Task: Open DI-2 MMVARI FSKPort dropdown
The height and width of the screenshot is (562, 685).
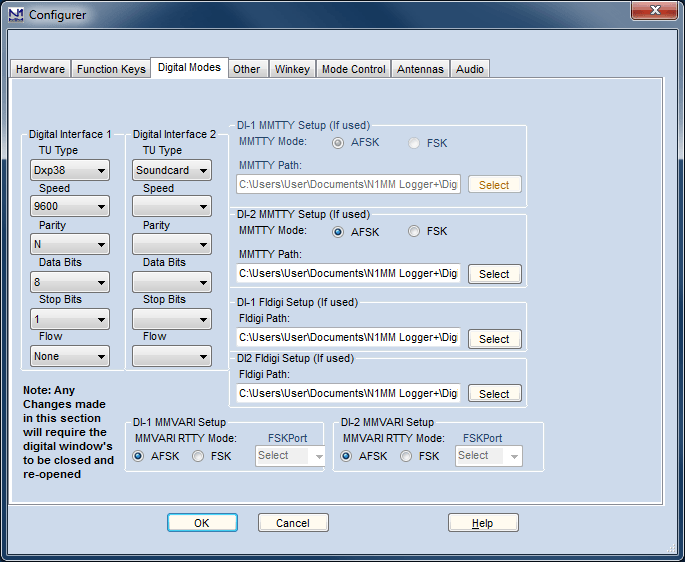Action: [x=489, y=456]
